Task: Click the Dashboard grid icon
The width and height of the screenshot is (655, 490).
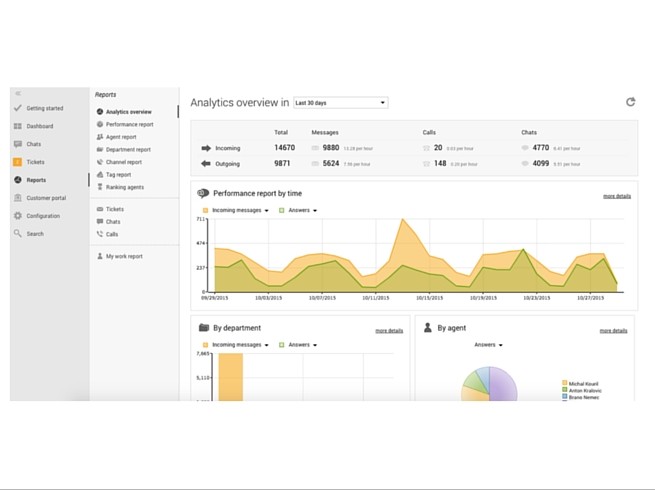Action: coord(18,126)
